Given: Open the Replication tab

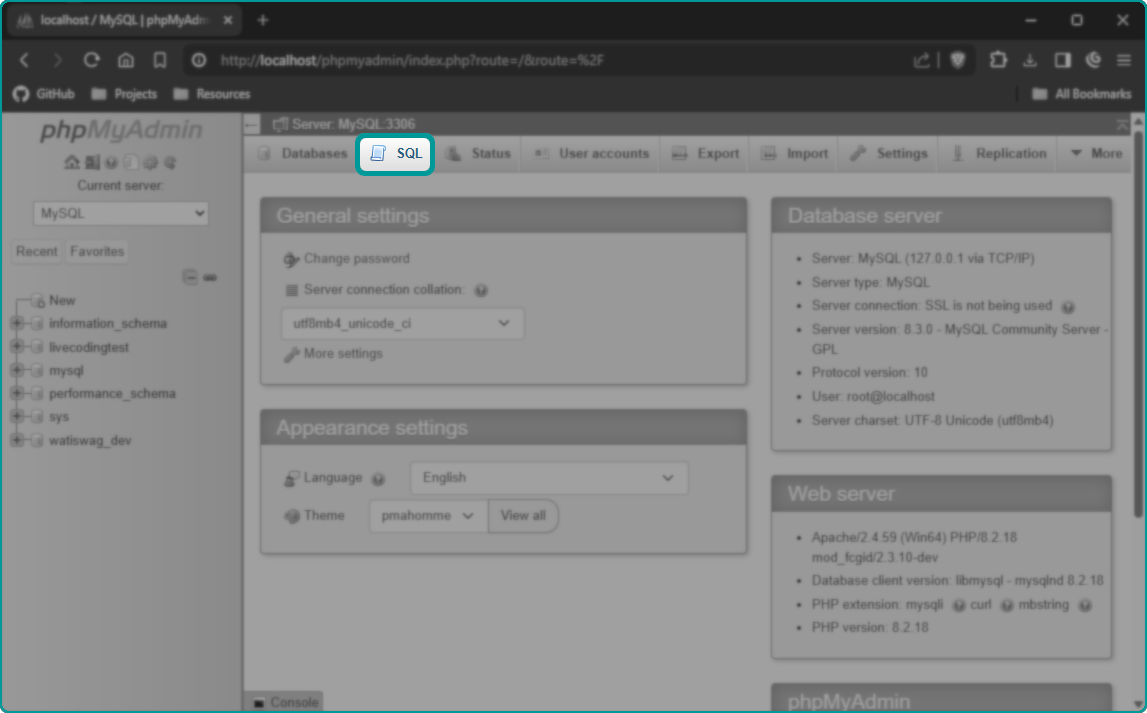Looking at the screenshot, I should pos(999,154).
